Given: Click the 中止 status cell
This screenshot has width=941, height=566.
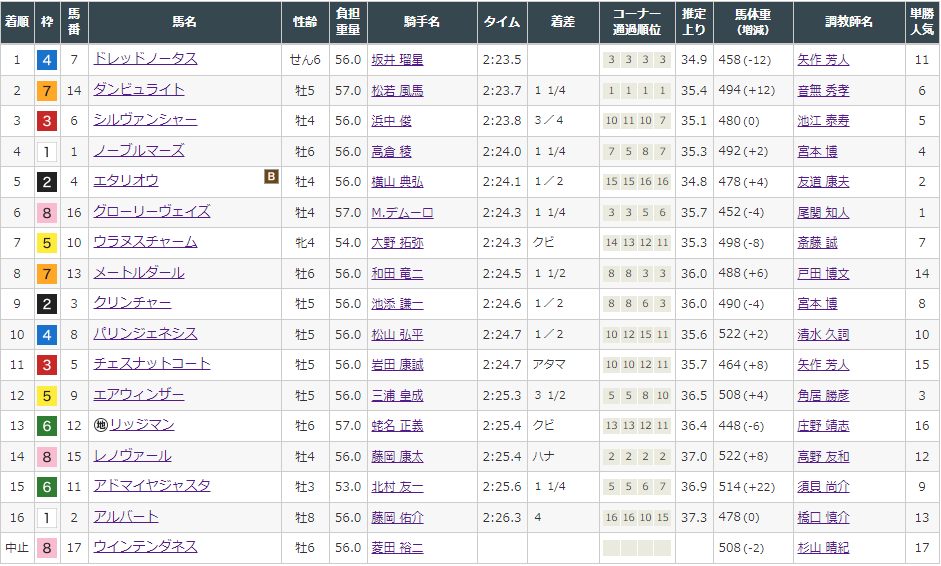Looking at the screenshot, I should (x=17, y=547).
